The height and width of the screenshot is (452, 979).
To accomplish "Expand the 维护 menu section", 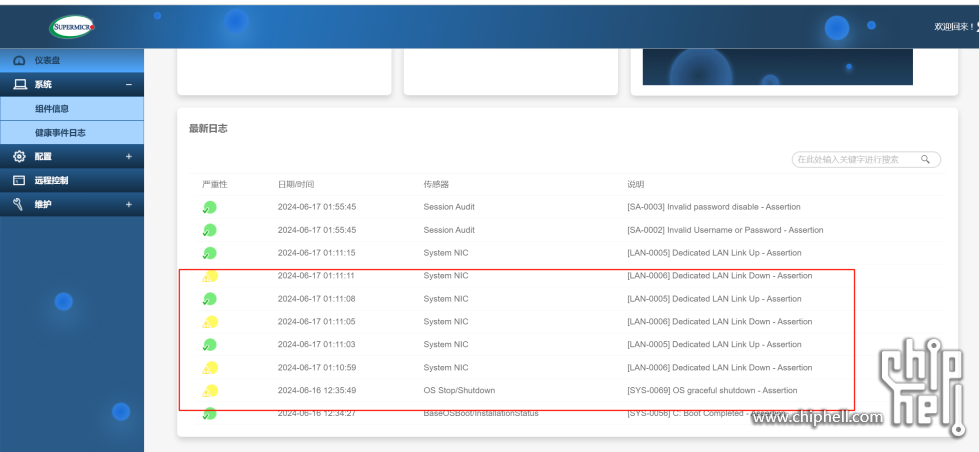I will point(129,204).
